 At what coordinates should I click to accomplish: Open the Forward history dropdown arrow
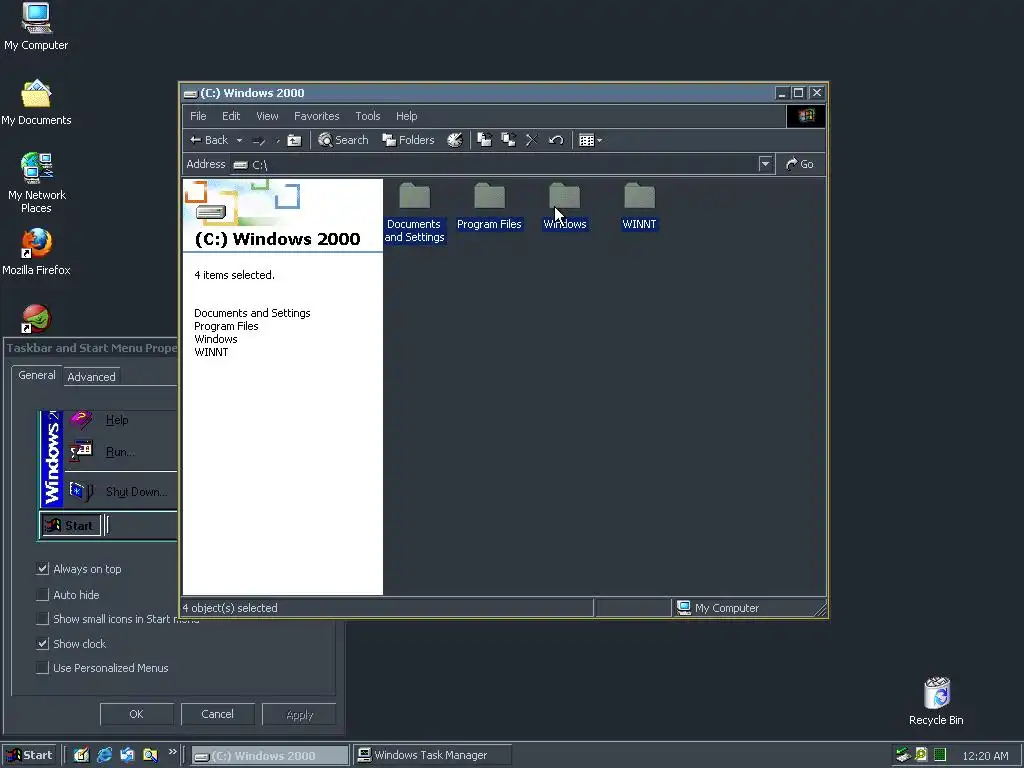pyautogui.click(x=278, y=140)
